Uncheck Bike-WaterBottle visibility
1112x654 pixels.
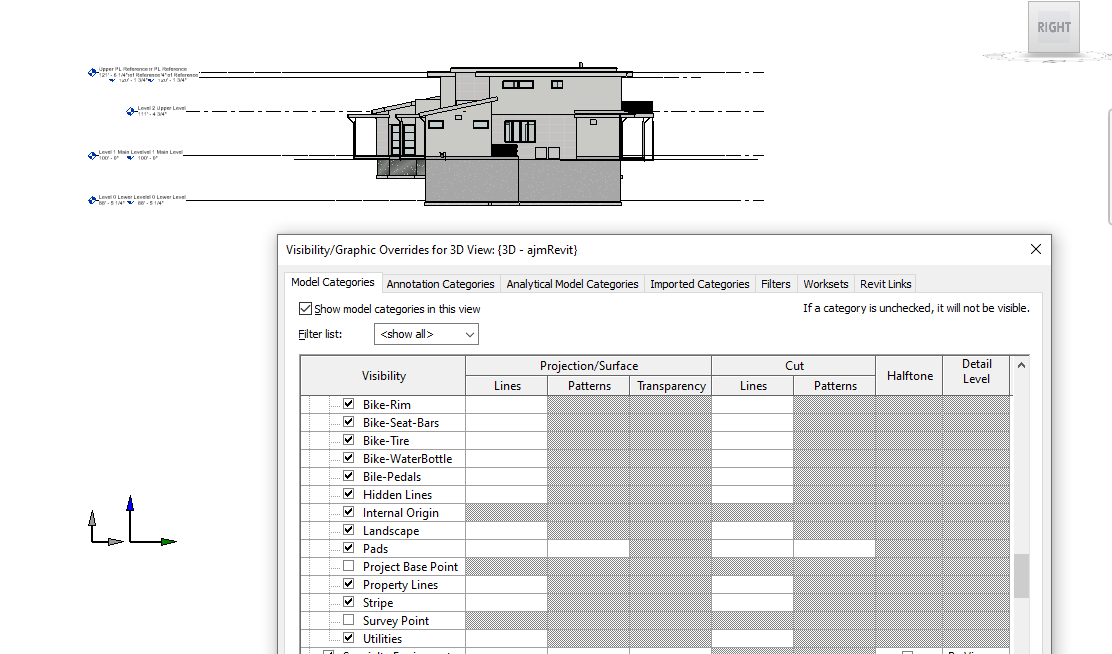tap(348, 458)
